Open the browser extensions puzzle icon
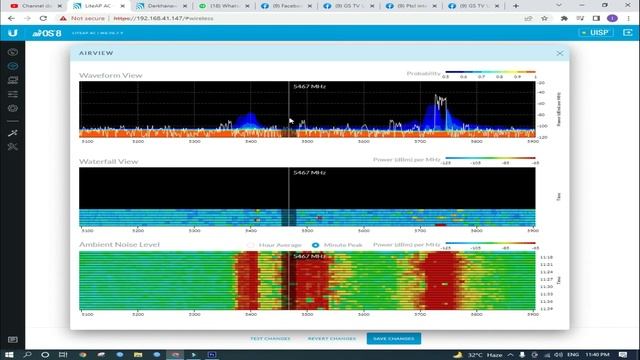Image resolution: width=640 pixels, height=360 pixels. tap(564, 18)
